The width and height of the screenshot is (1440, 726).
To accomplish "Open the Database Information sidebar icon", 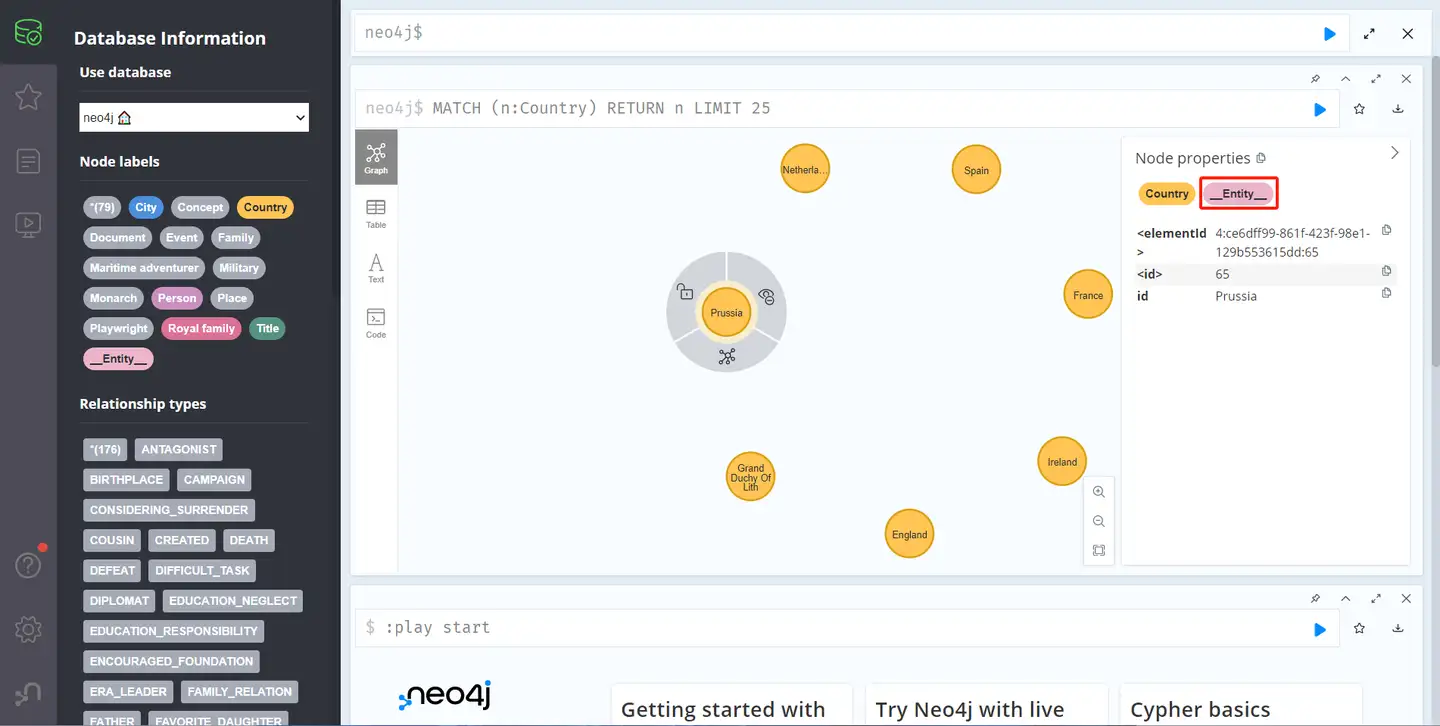I will 28,33.
